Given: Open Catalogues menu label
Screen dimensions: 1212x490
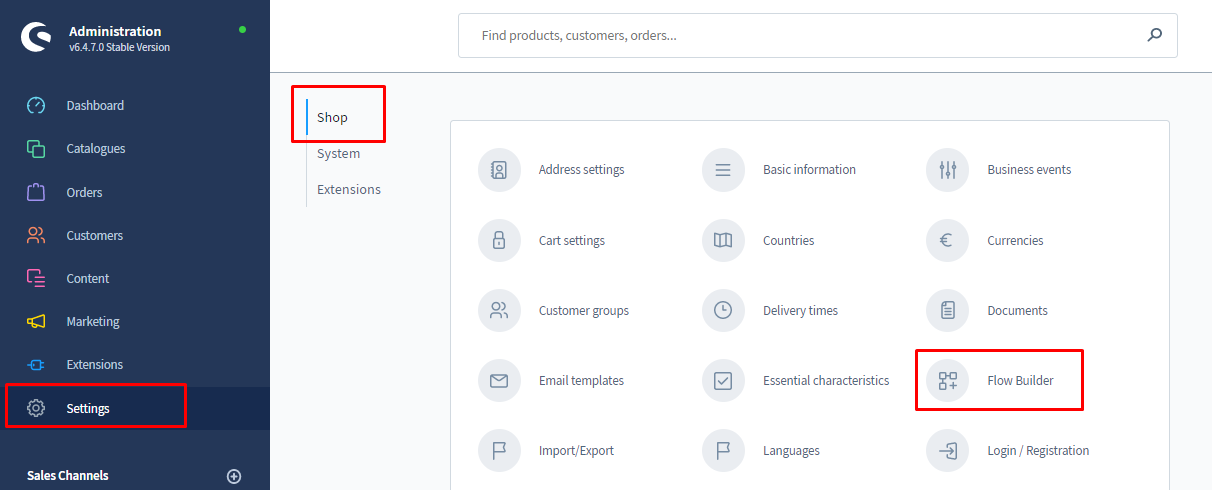Looking at the screenshot, I should tap(96, 148).
